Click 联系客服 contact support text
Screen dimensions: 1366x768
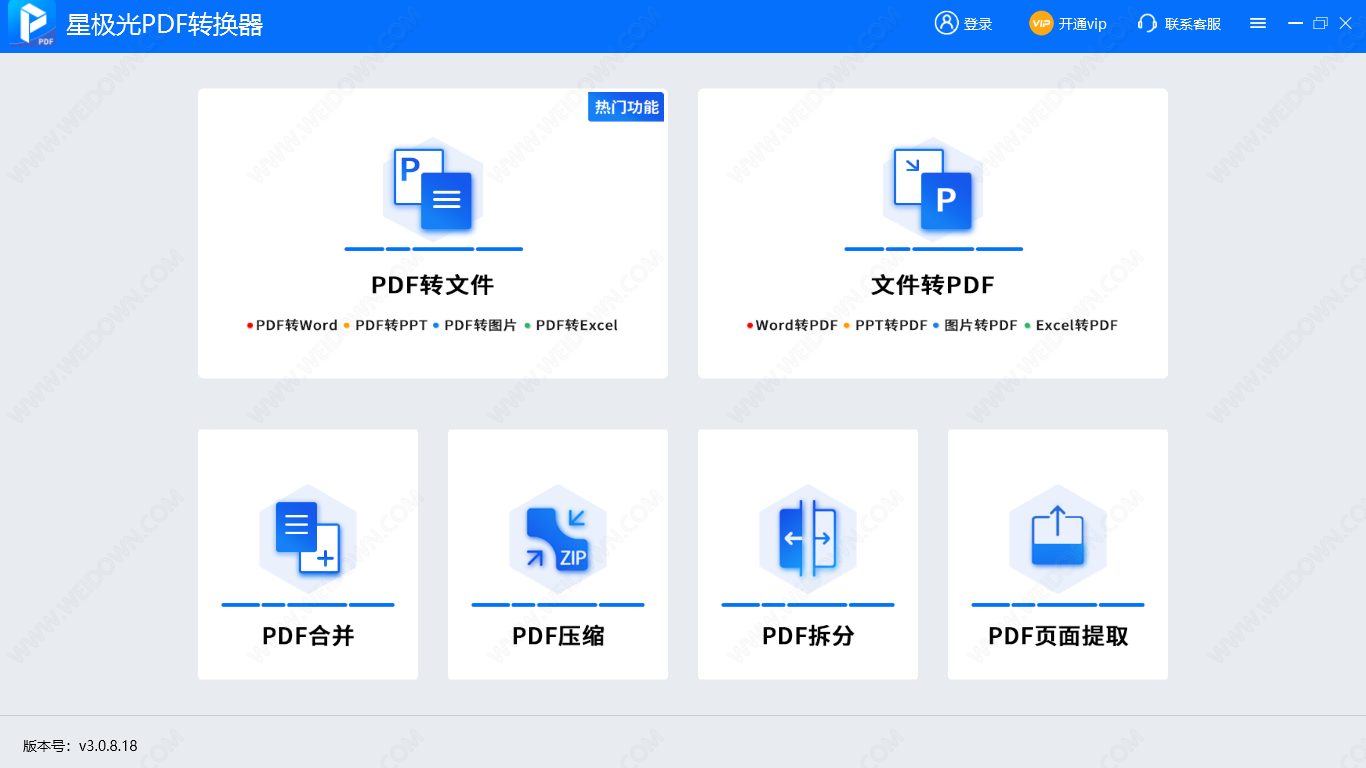tap(1193, 24)
